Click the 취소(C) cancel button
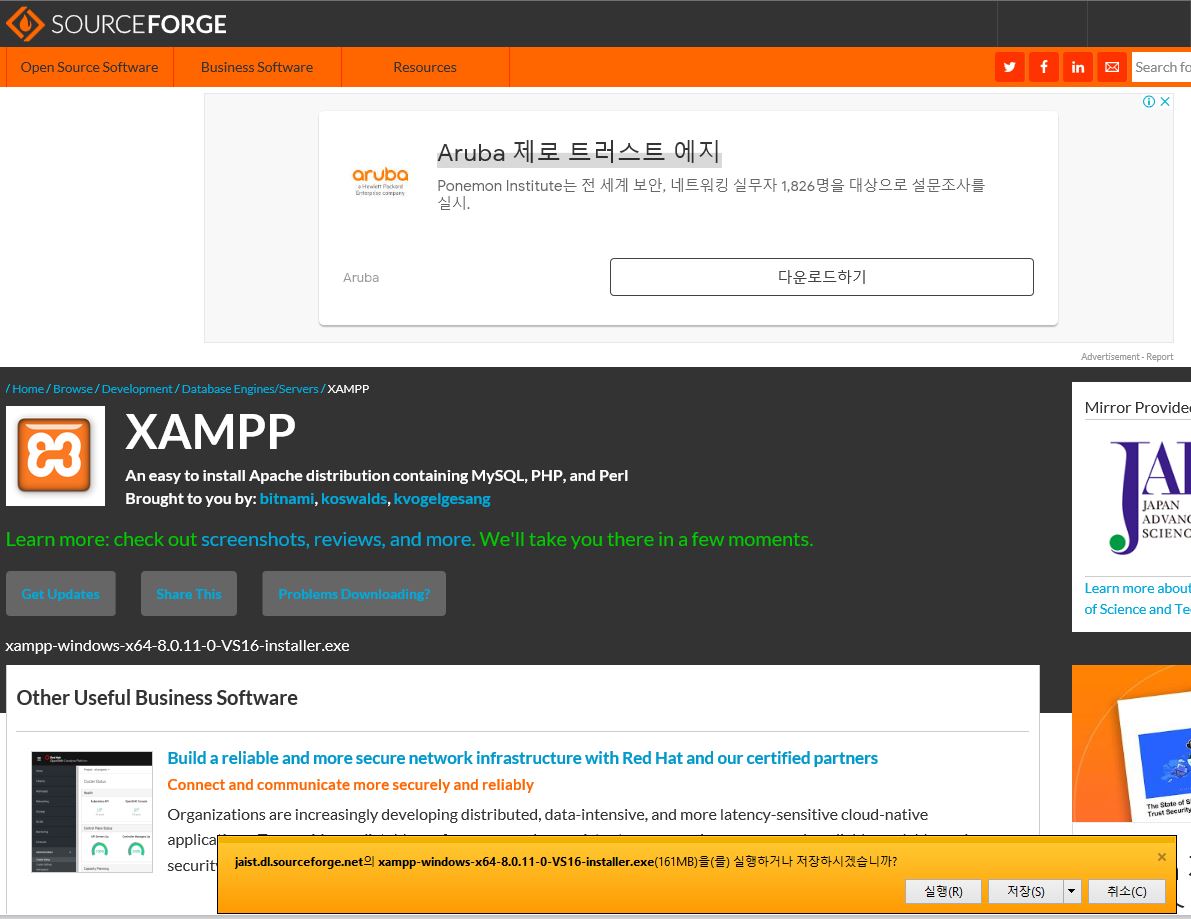The height and width of the screenshot is (919, 1191). [x=1126, y=891]
